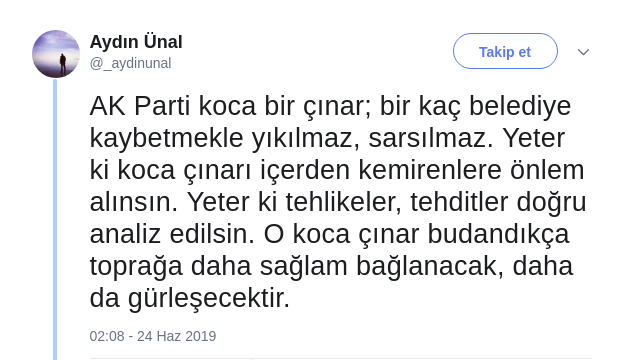
Task: Open the Aydın Ünal display name link
Action: point(136,42)
